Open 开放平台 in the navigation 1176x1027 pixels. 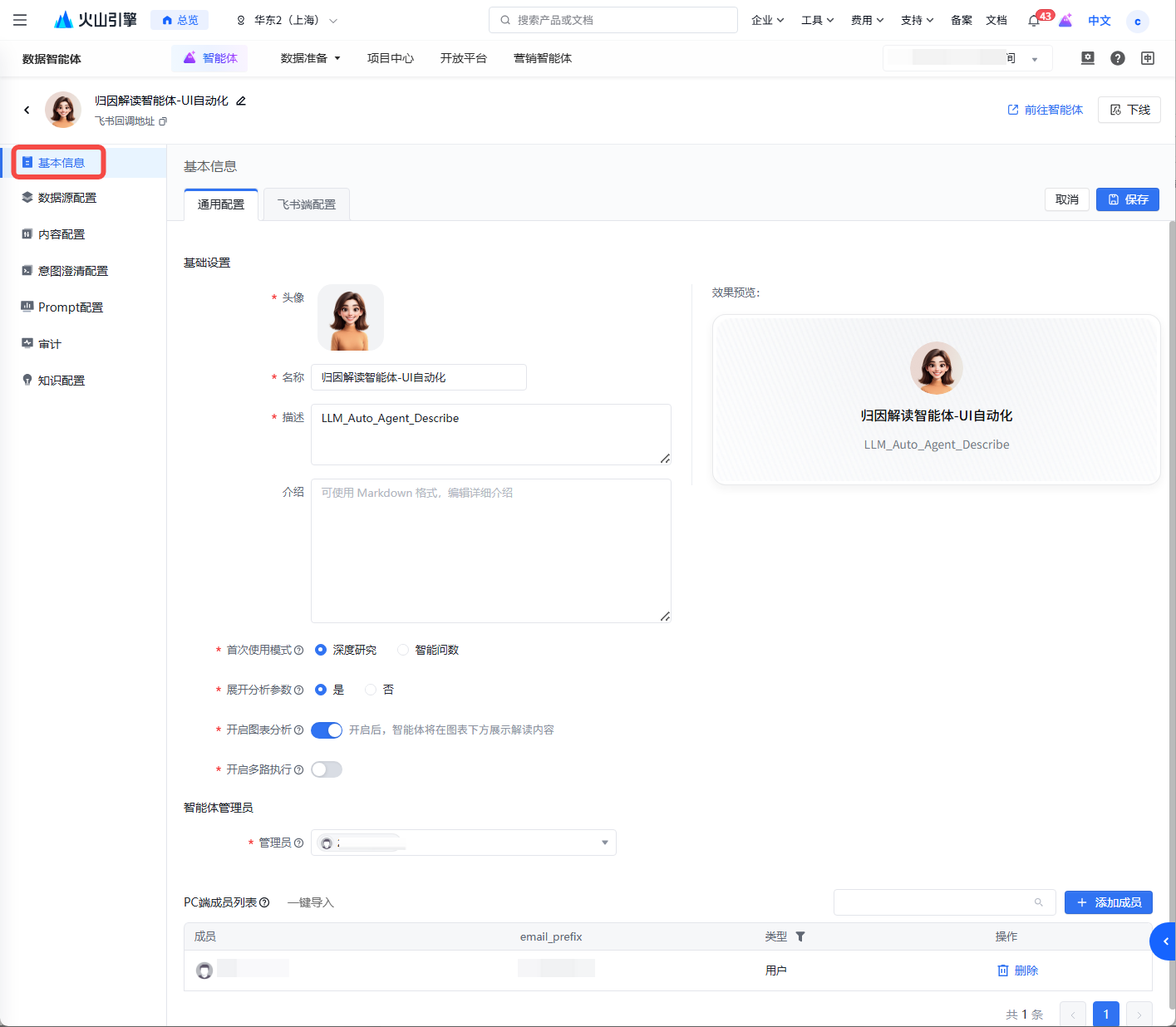click(464, 58)
